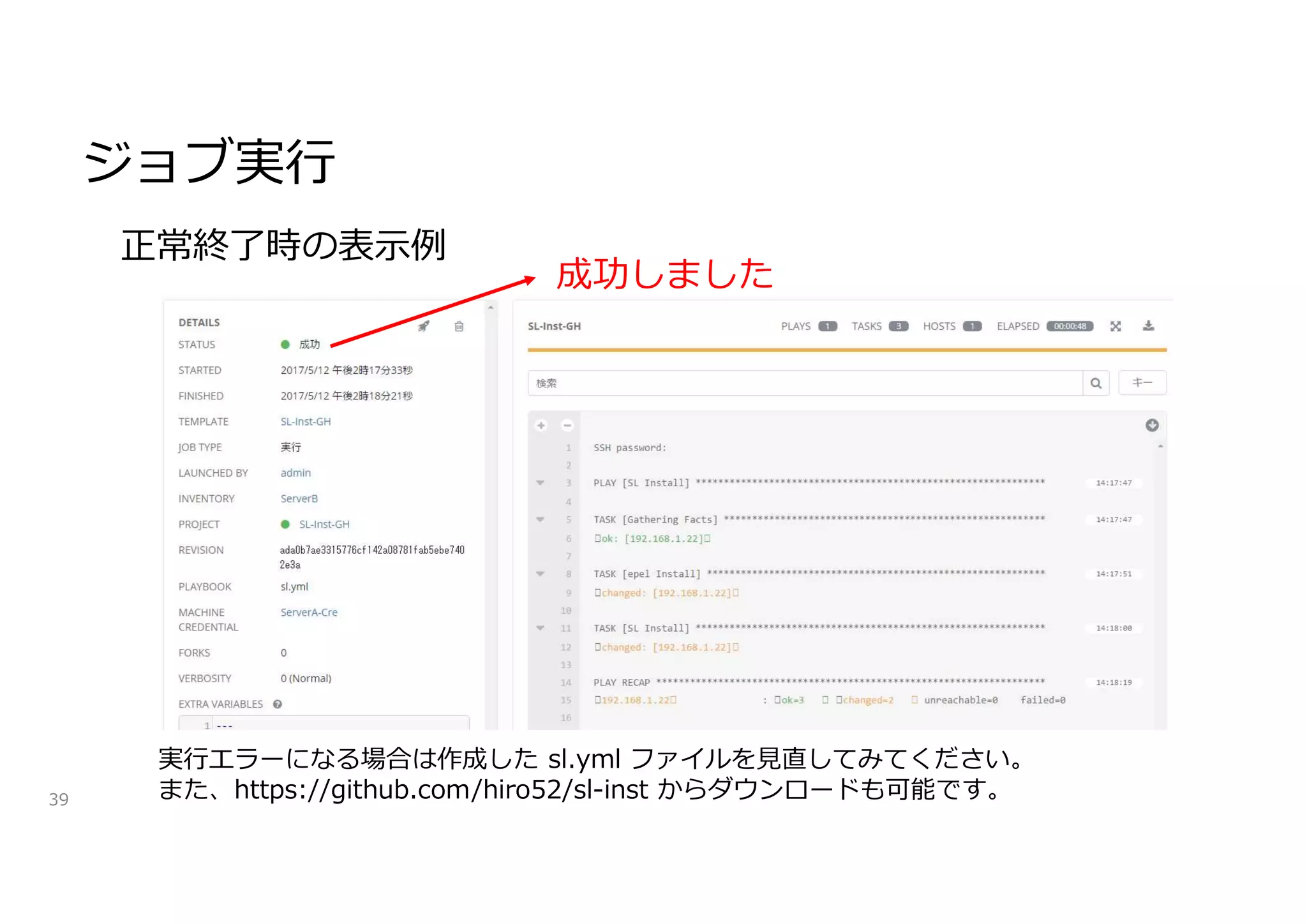Click the 14:18:19 timestamp
Screen dimensions: 1307x924
1114,682
